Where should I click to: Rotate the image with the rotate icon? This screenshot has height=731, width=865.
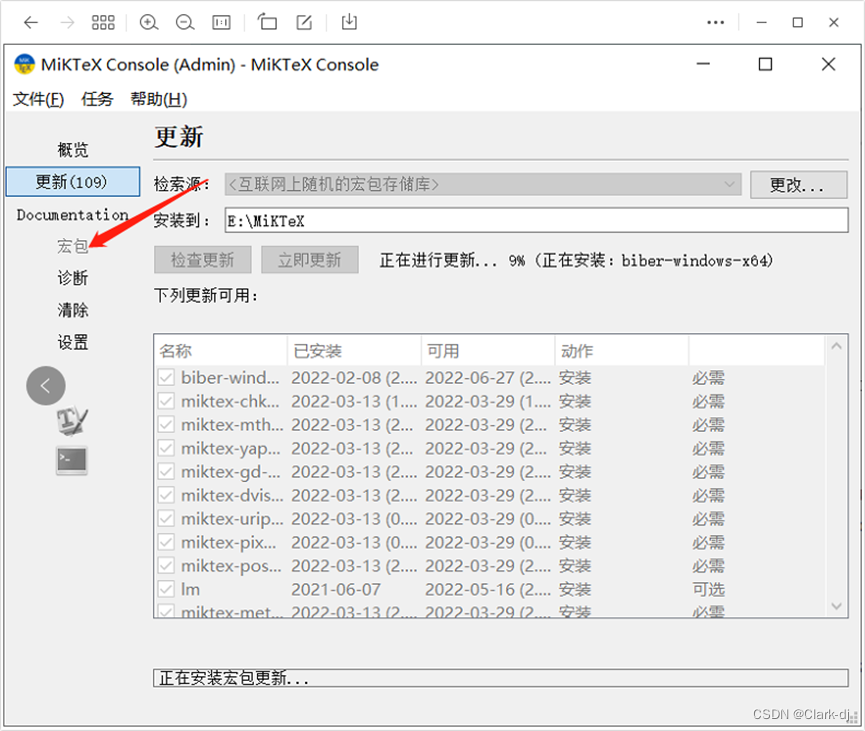(x=268, y=22)
